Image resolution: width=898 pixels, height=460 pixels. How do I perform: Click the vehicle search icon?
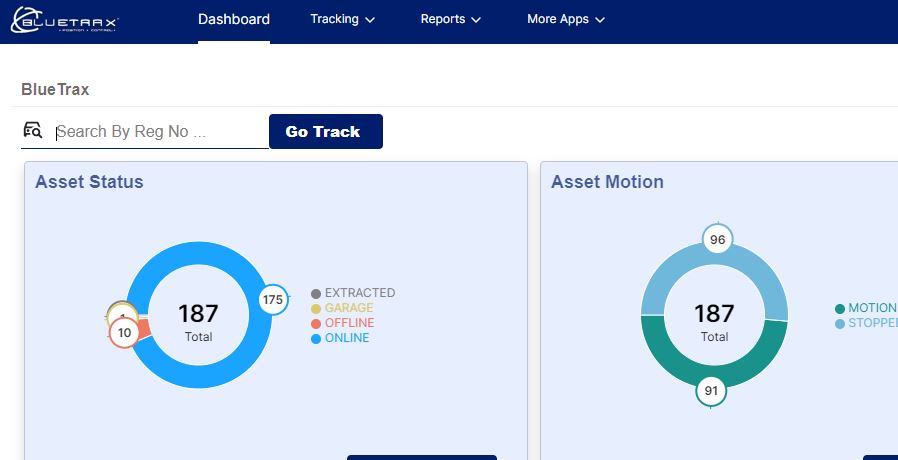33,131
